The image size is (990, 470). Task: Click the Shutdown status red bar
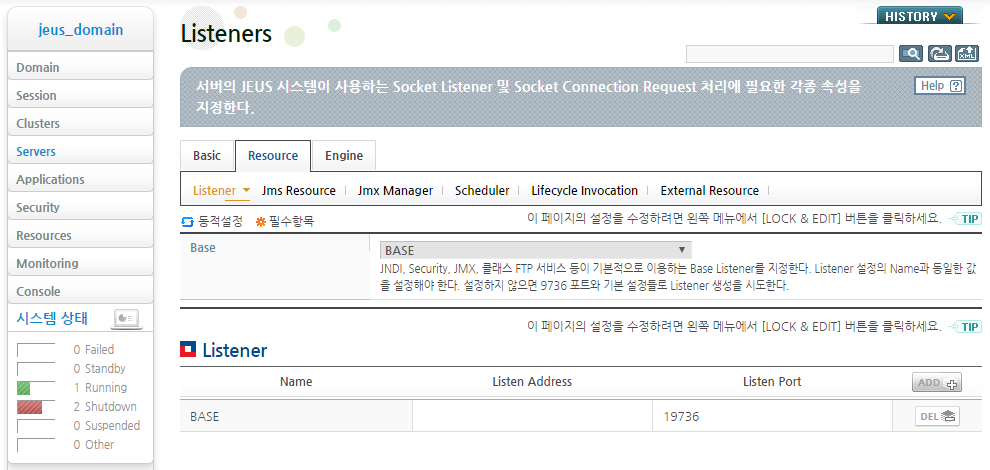(x=30, y=407)
